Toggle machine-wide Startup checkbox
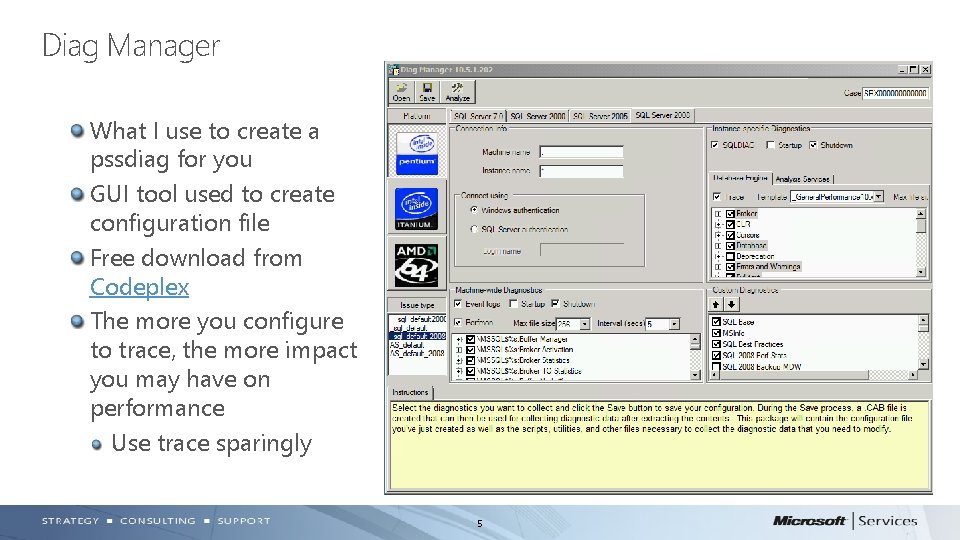Screen dimensions: 960x540 tap(514, 304)
